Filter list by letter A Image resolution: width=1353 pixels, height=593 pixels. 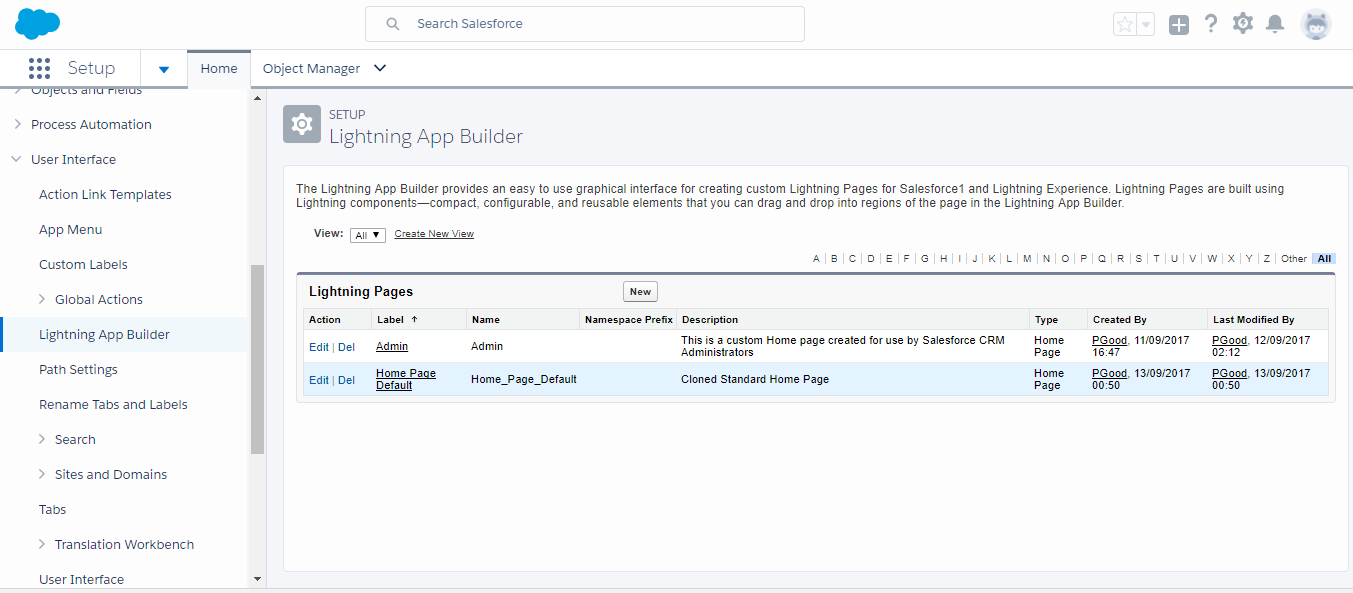816,259
